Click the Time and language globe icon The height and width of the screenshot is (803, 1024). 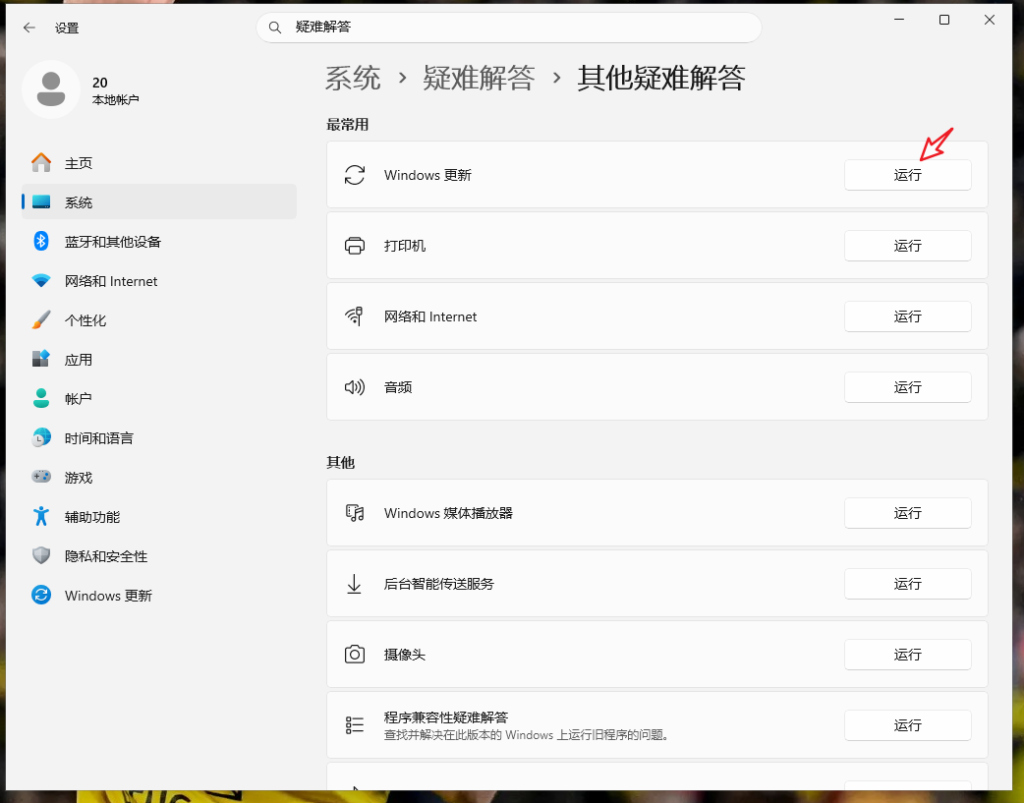click(x=41, y=437)
